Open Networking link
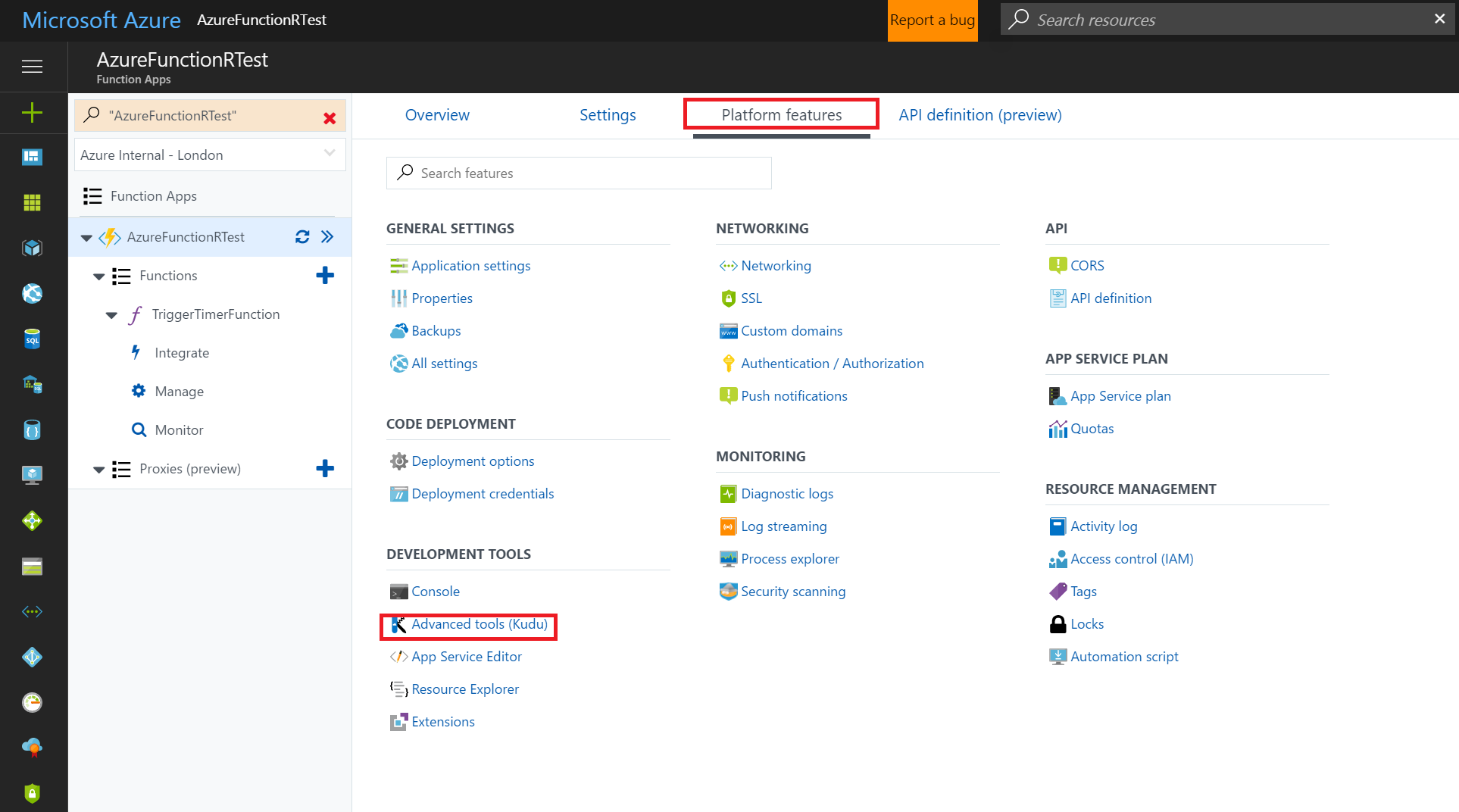Viewport: 1459px width, 812px height. click(x=776, y=266)
